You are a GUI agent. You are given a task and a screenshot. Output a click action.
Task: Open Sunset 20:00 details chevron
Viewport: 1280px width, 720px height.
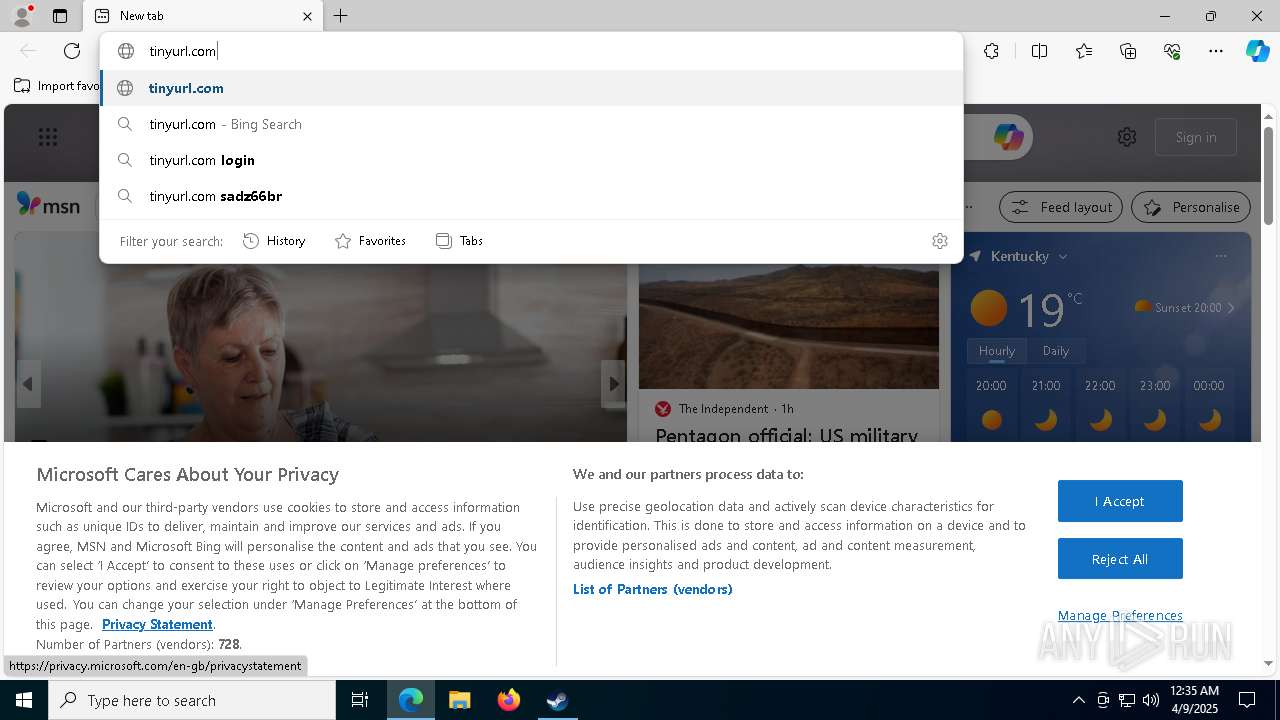coord(1231,308)
